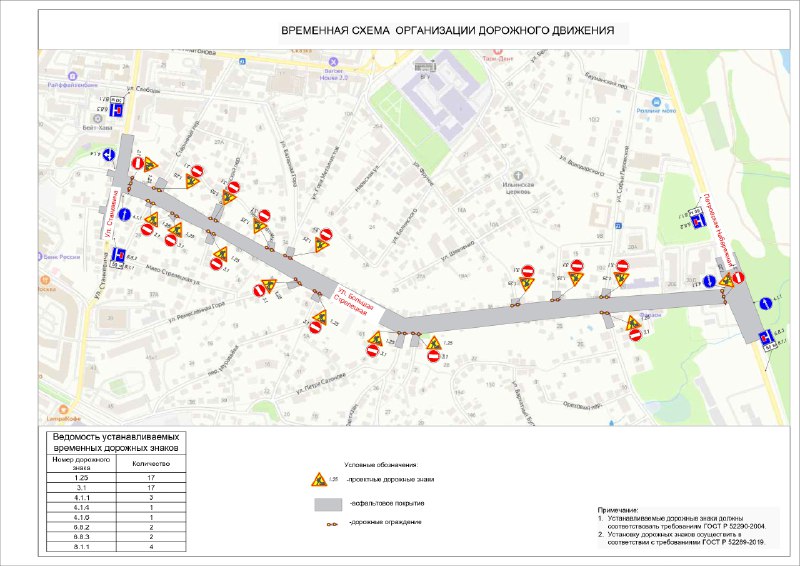
Task: Select the no-entry sign below the Фараон label
Action: point(635,335)
